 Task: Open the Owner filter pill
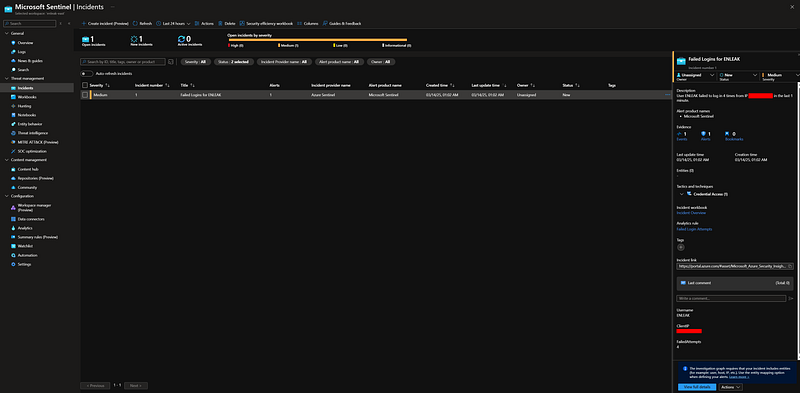pos(381,62)
